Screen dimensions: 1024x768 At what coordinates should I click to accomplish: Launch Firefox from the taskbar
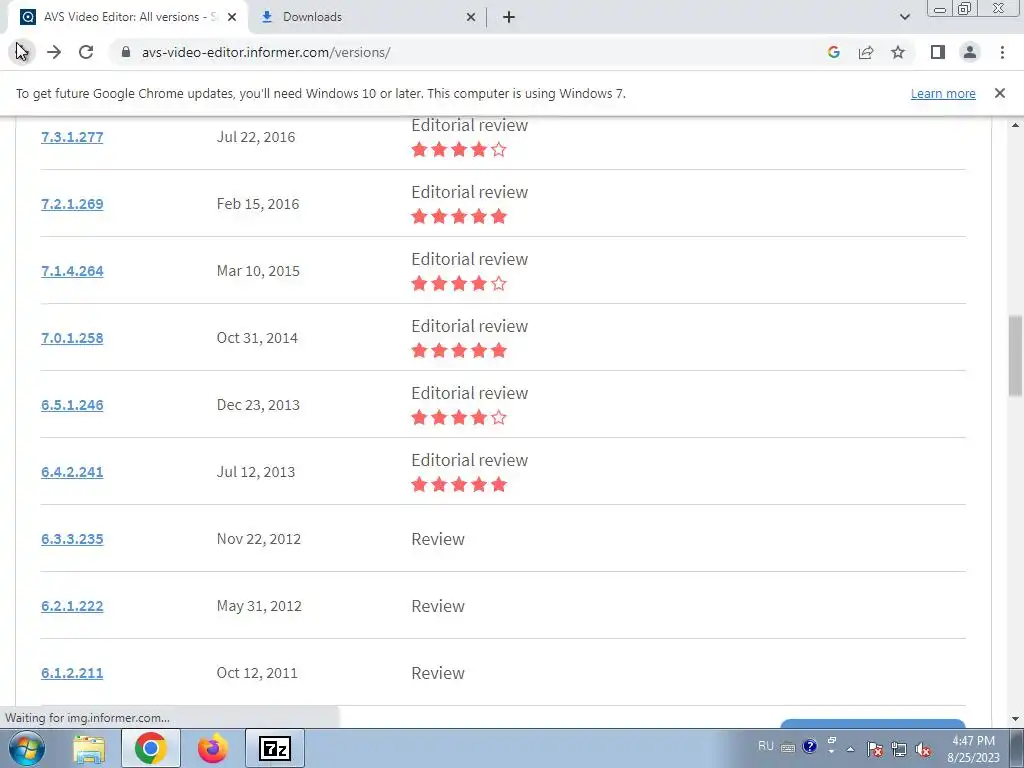[x=213, y=748]
